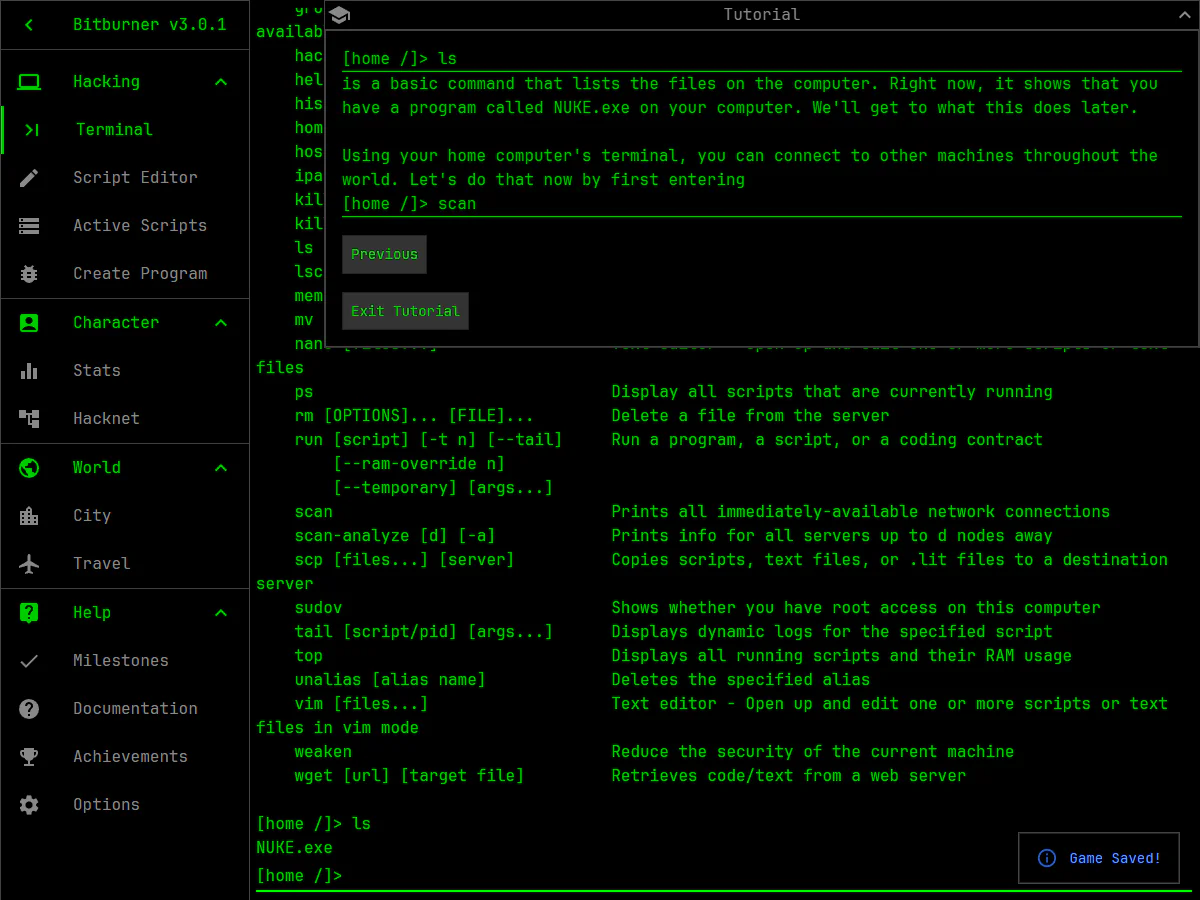Open the game Options

(125, 805)
